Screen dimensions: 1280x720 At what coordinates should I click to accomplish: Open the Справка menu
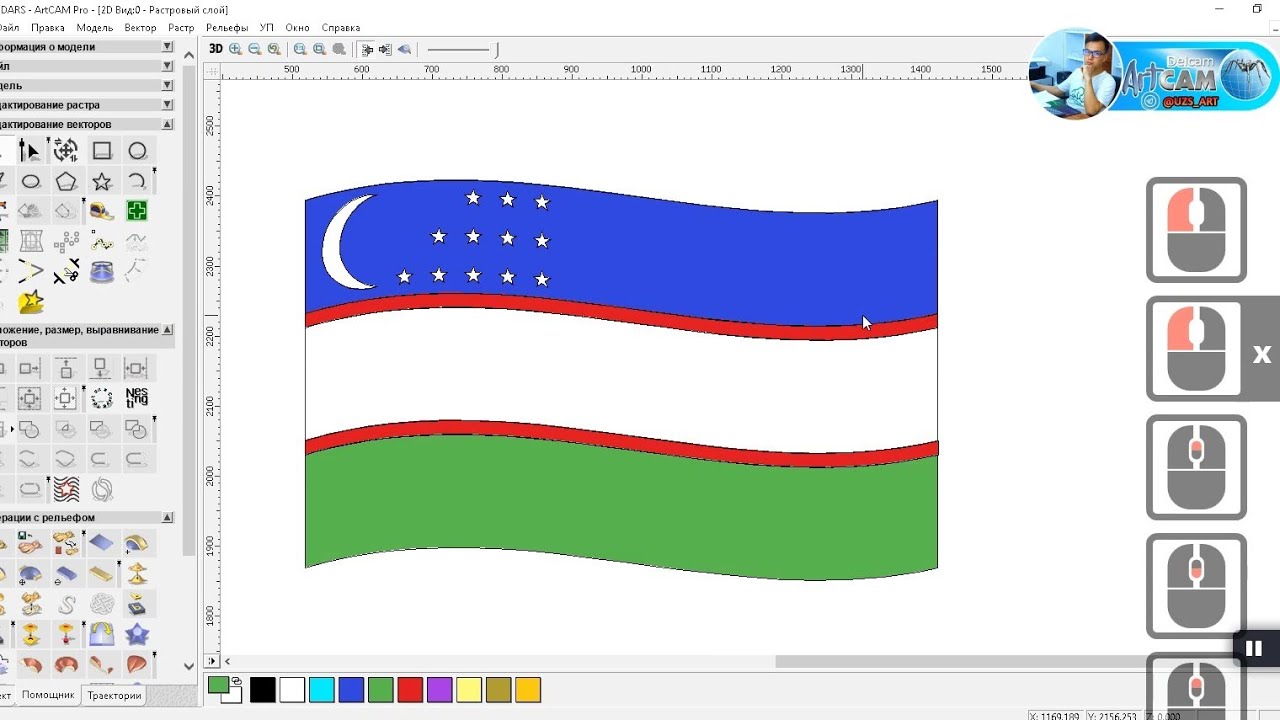pyautogui.click(x=341, y=28)
